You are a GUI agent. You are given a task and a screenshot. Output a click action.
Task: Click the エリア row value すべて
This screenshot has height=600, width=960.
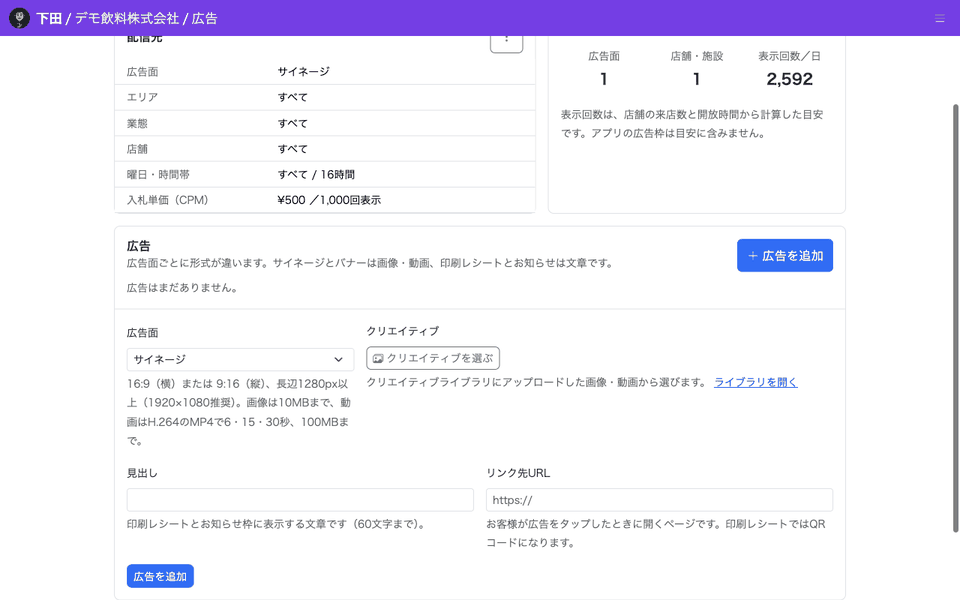(x=293, y=97)
